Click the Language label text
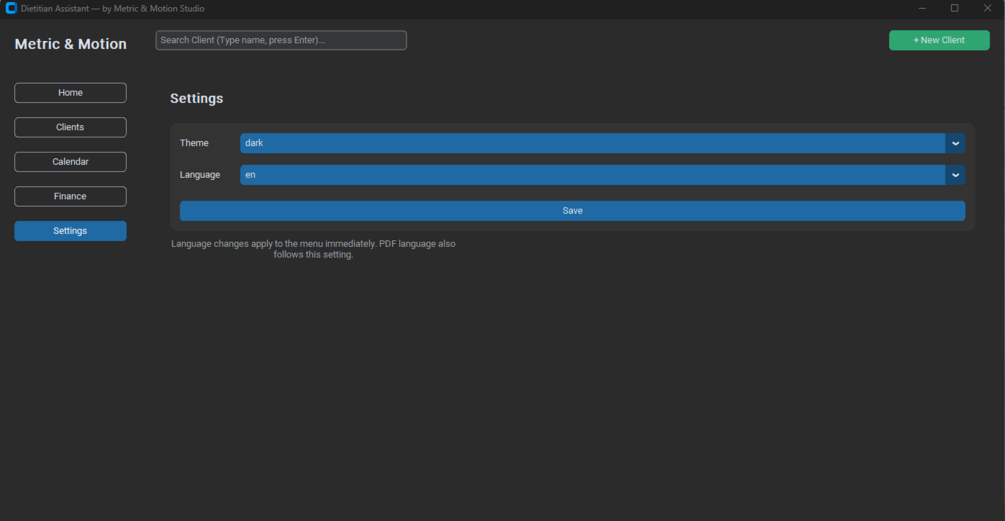Image resolution: width=1005 pixels, height=521 pixels. click(200, 175)
